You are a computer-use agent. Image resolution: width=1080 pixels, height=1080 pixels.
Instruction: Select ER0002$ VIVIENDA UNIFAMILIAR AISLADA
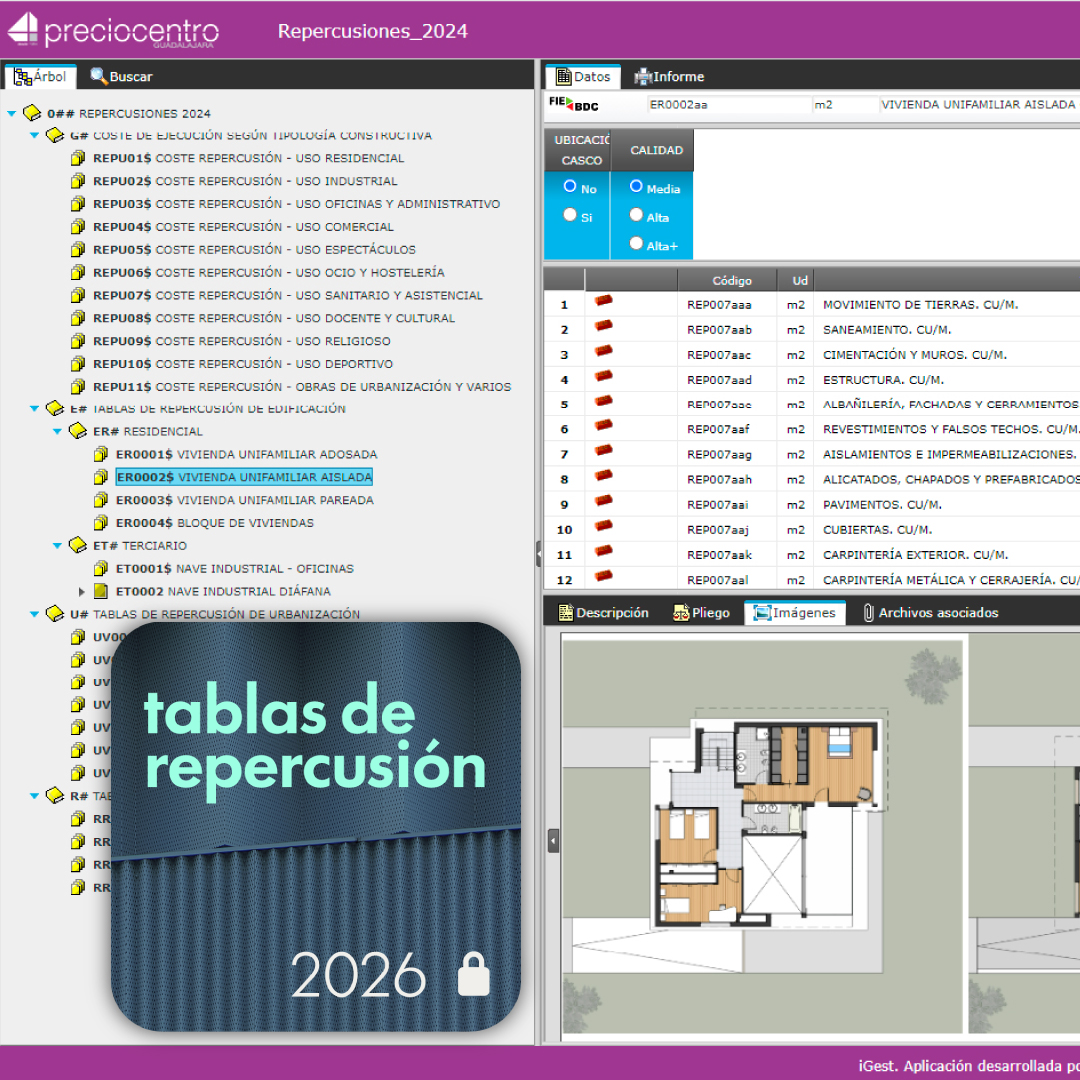(x=244, y=477)
